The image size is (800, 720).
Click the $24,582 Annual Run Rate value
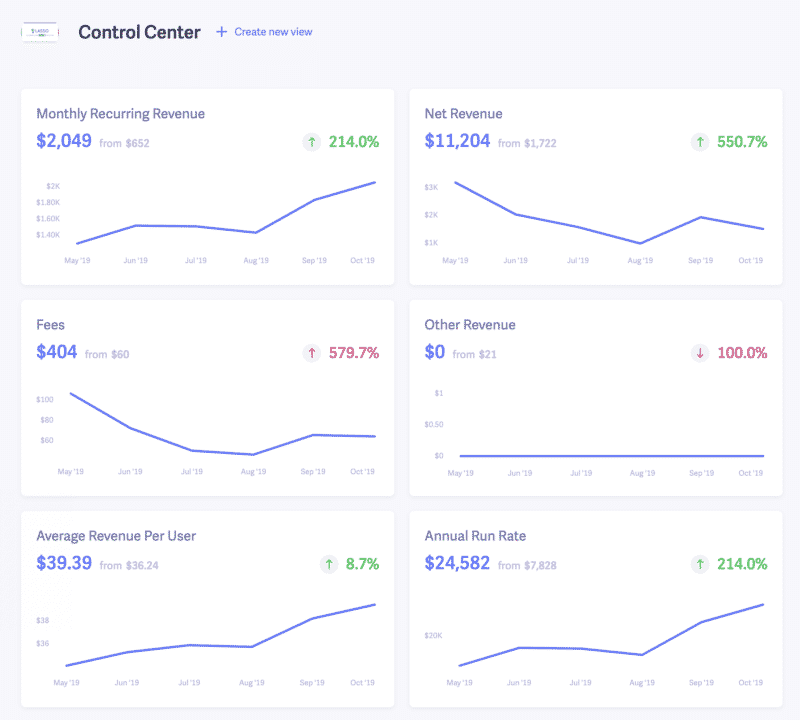point(457,563)
